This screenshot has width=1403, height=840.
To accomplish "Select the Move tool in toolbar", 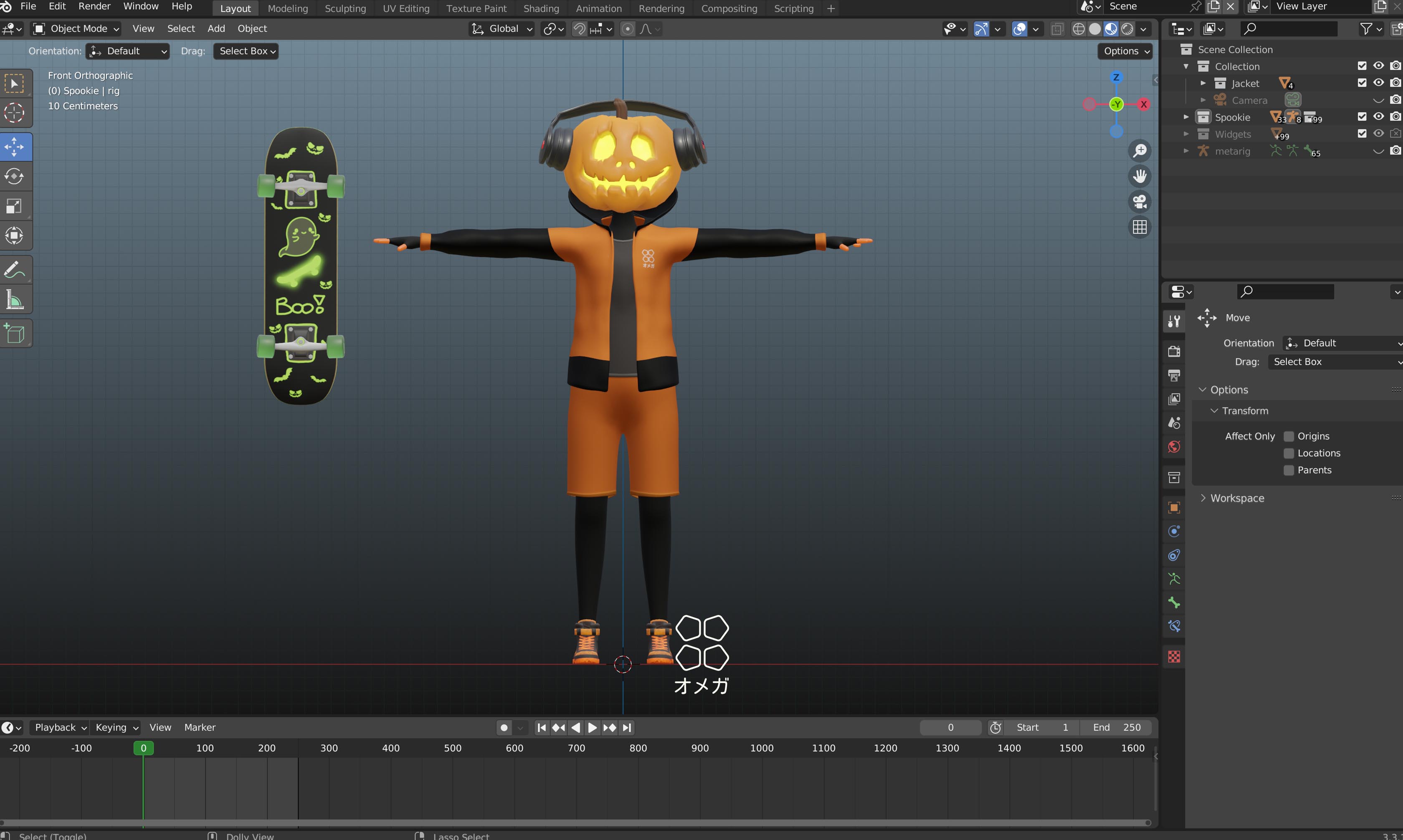I will click(15, 147).
